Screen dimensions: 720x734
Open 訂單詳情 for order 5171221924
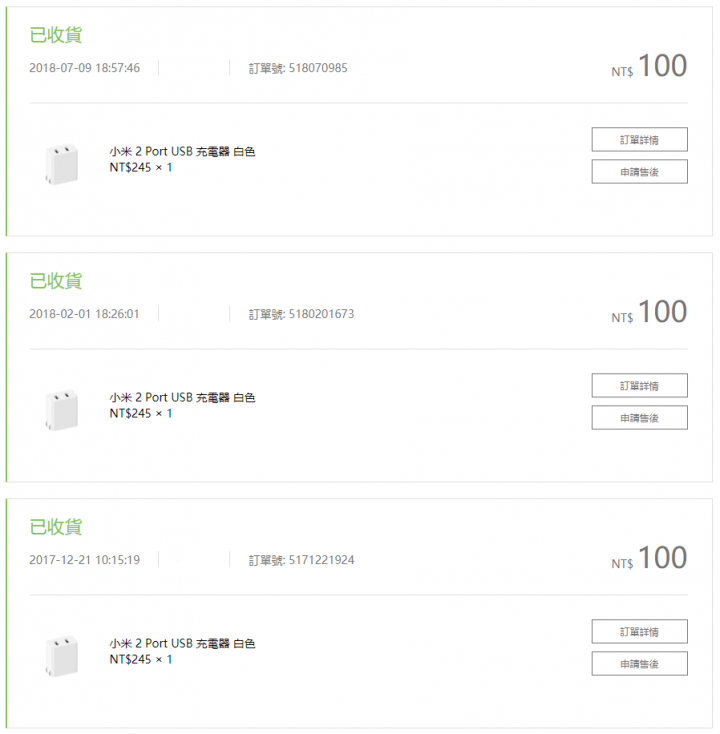[639, 631]
